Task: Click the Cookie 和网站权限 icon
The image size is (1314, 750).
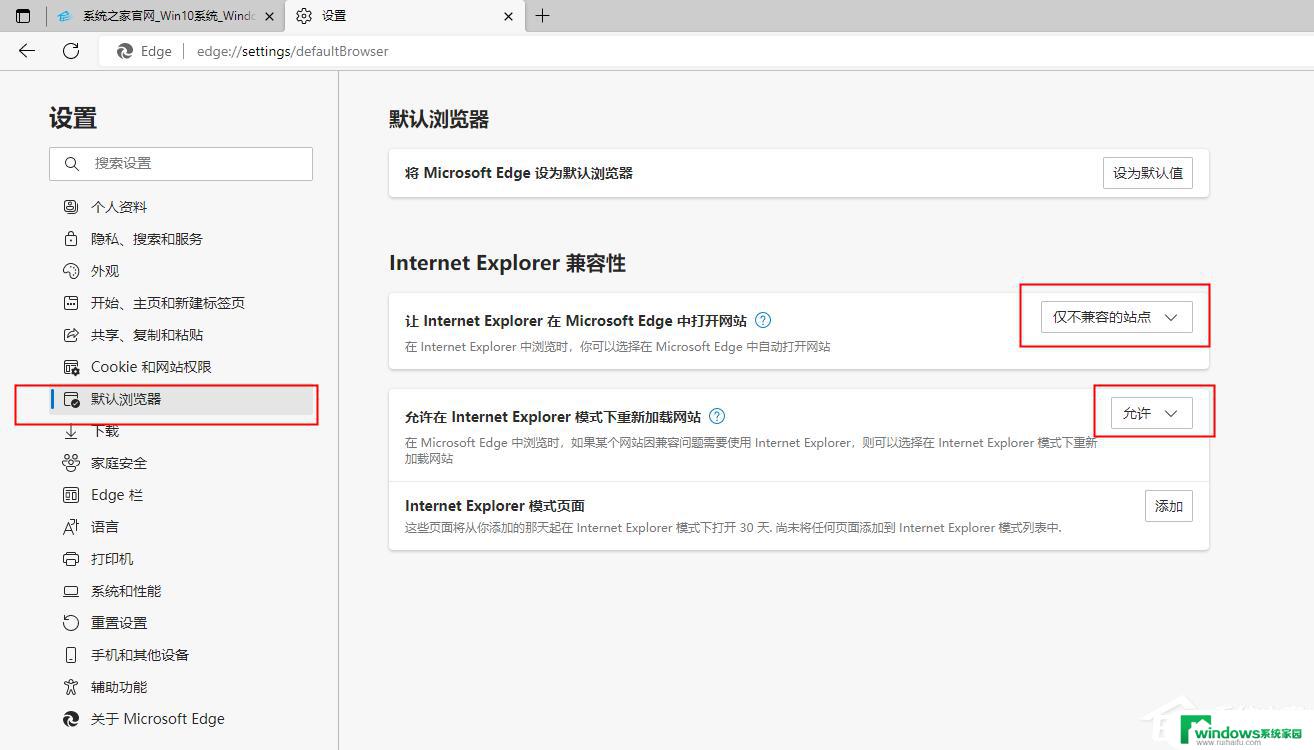Action: [x=71, y=367]
